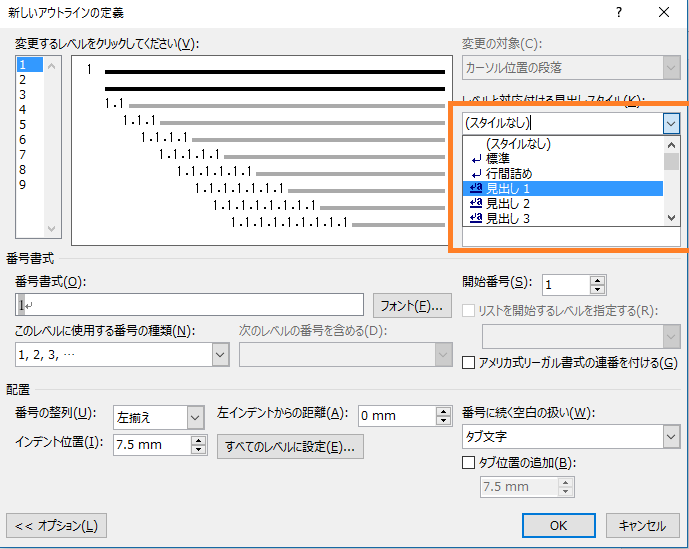The width and height of the screenshot is (689, 549).
Task: Select level 6 in the level list
Action: click(x=29, y=140)
